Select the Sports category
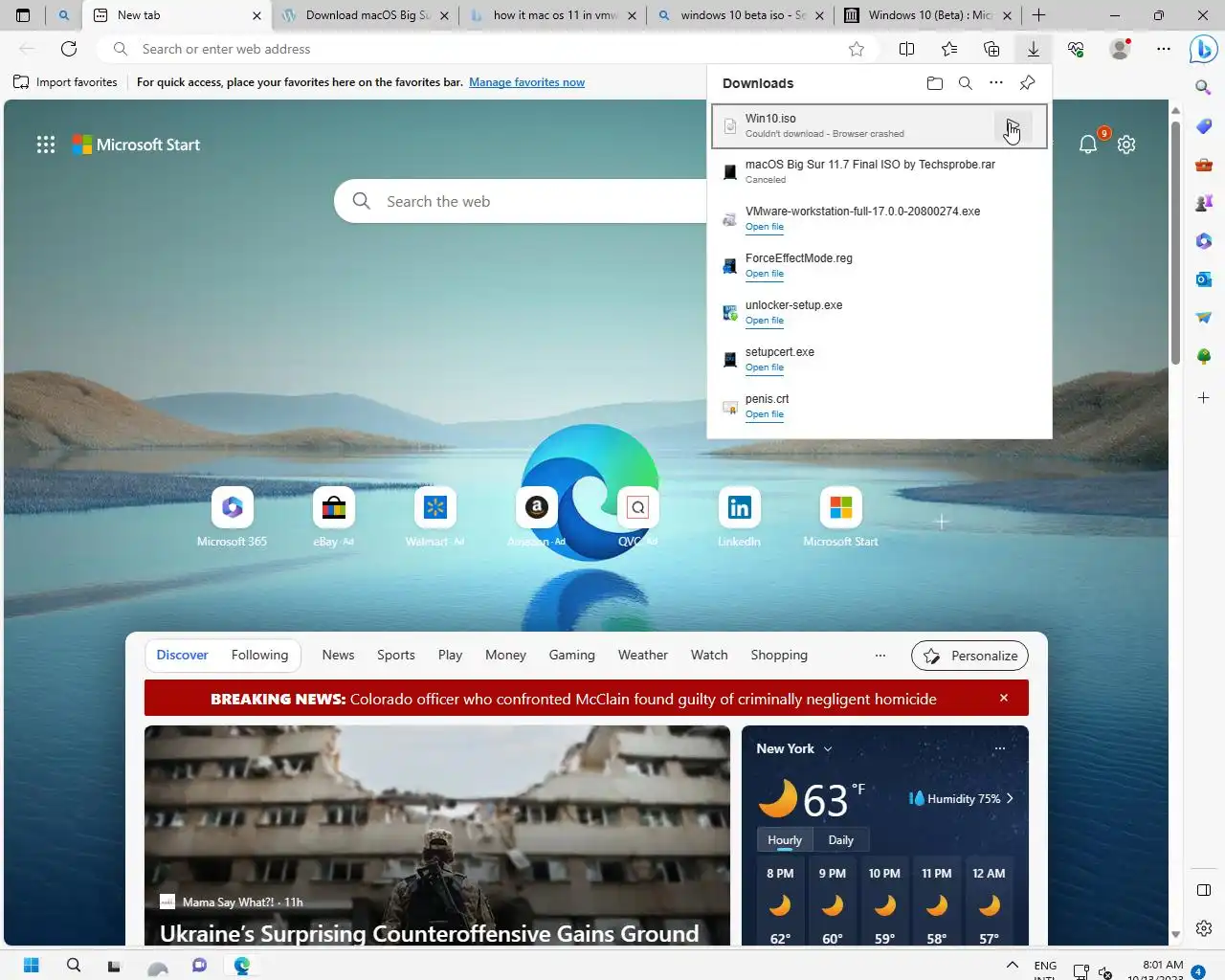The height and width of the screenshot is (980, 1225). (396, 655)
